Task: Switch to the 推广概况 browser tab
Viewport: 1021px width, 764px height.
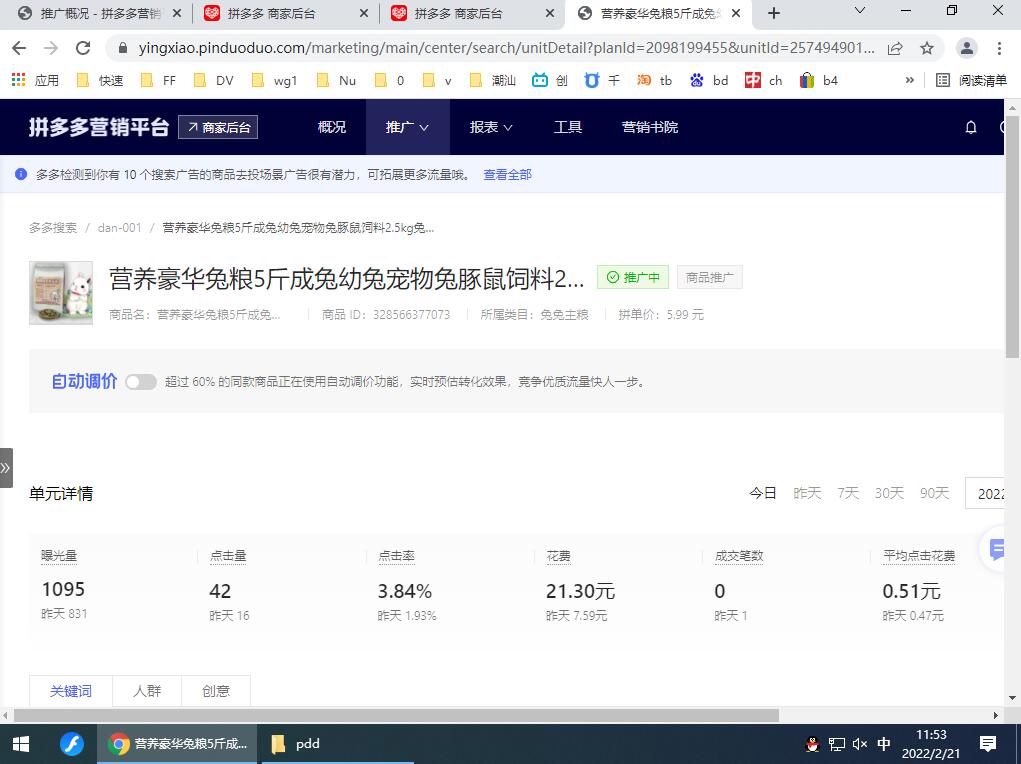Action: tap(100, 14)
